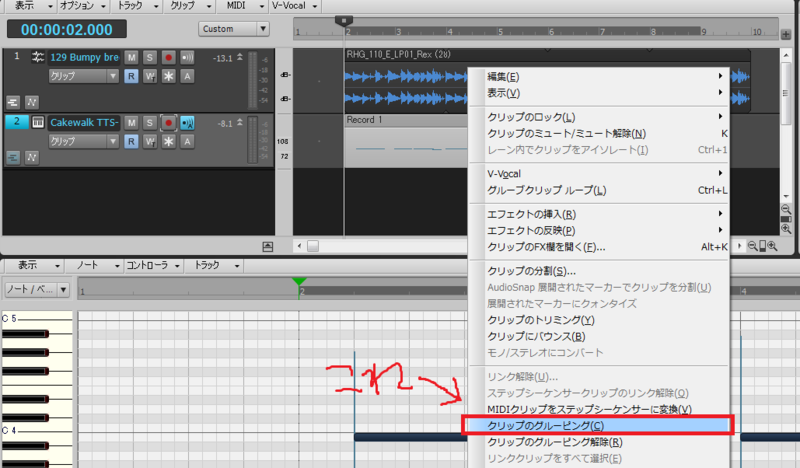Click the plus button beside the timeline ruler
Screen dimensions: 800x468
[786, 34]
